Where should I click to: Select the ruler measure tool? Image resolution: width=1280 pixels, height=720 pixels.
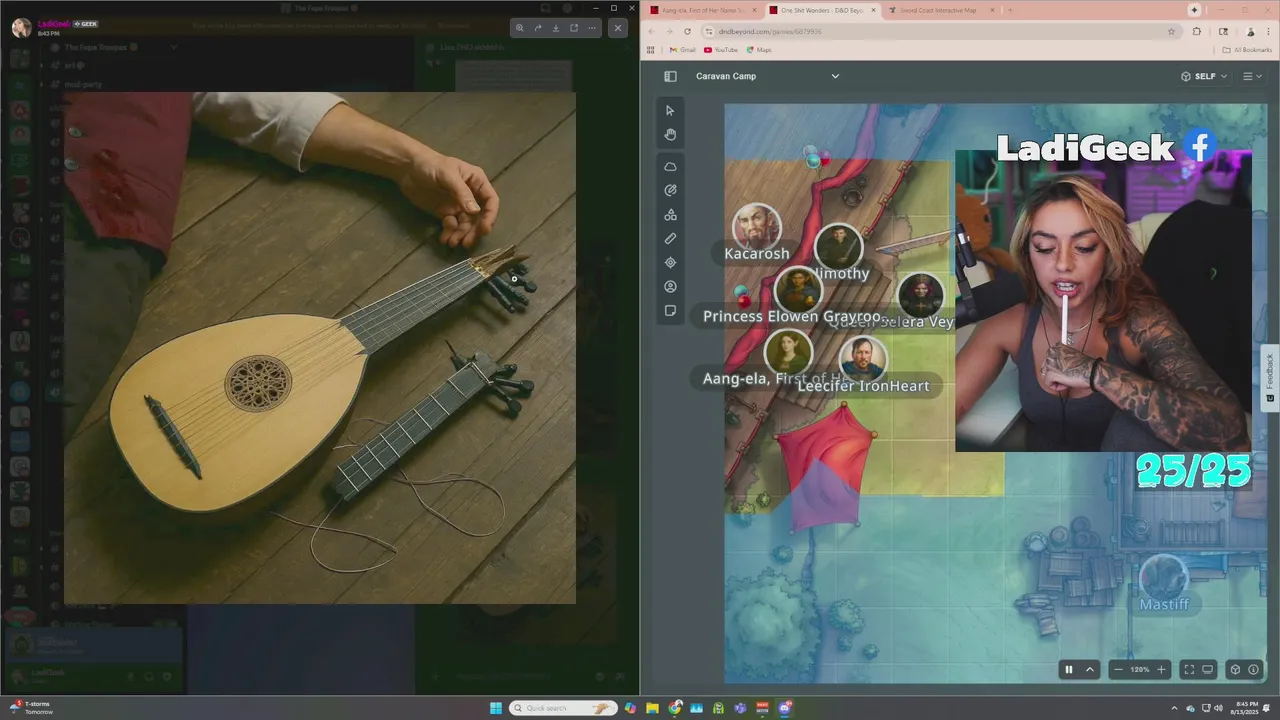pos(670,238)
